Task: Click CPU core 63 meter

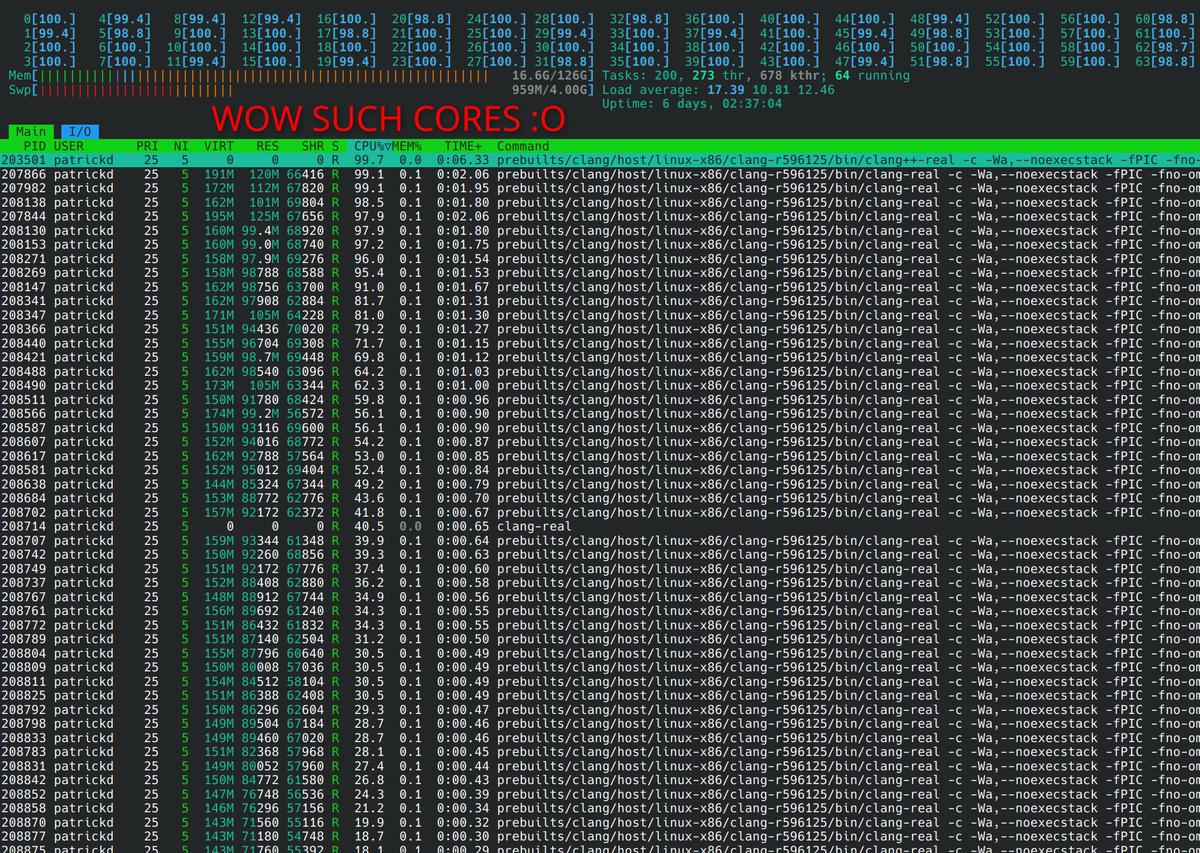Action: click(1164, 61)
